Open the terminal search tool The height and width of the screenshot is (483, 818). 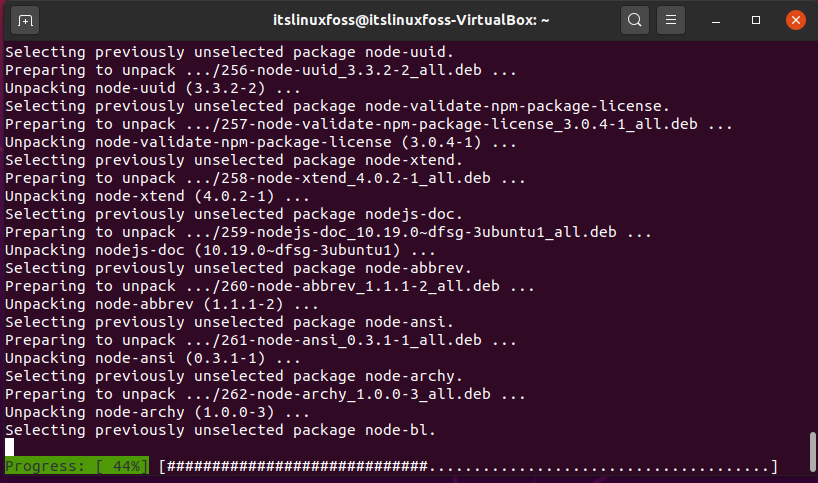click(634, 20)
